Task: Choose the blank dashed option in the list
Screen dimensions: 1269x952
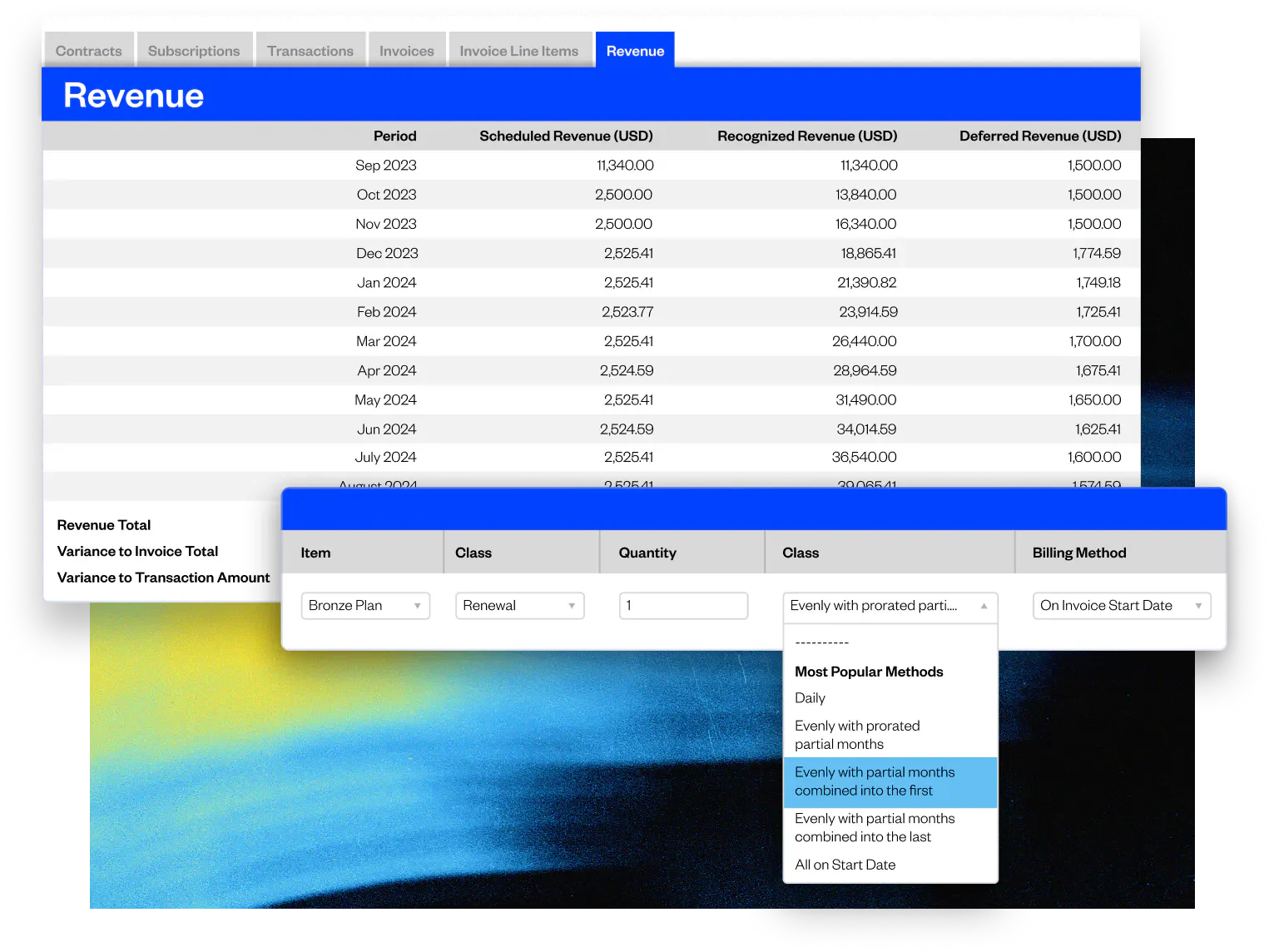Action: (x=822, y=643)
